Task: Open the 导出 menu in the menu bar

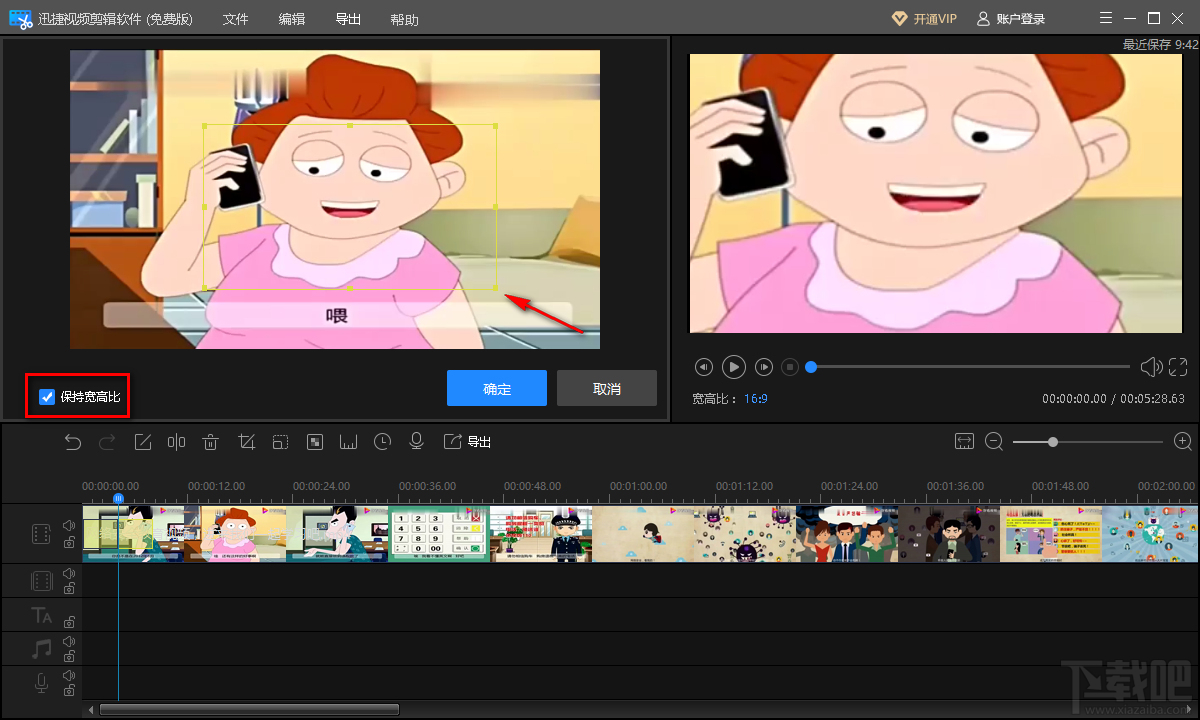Action: click(348, 20)
